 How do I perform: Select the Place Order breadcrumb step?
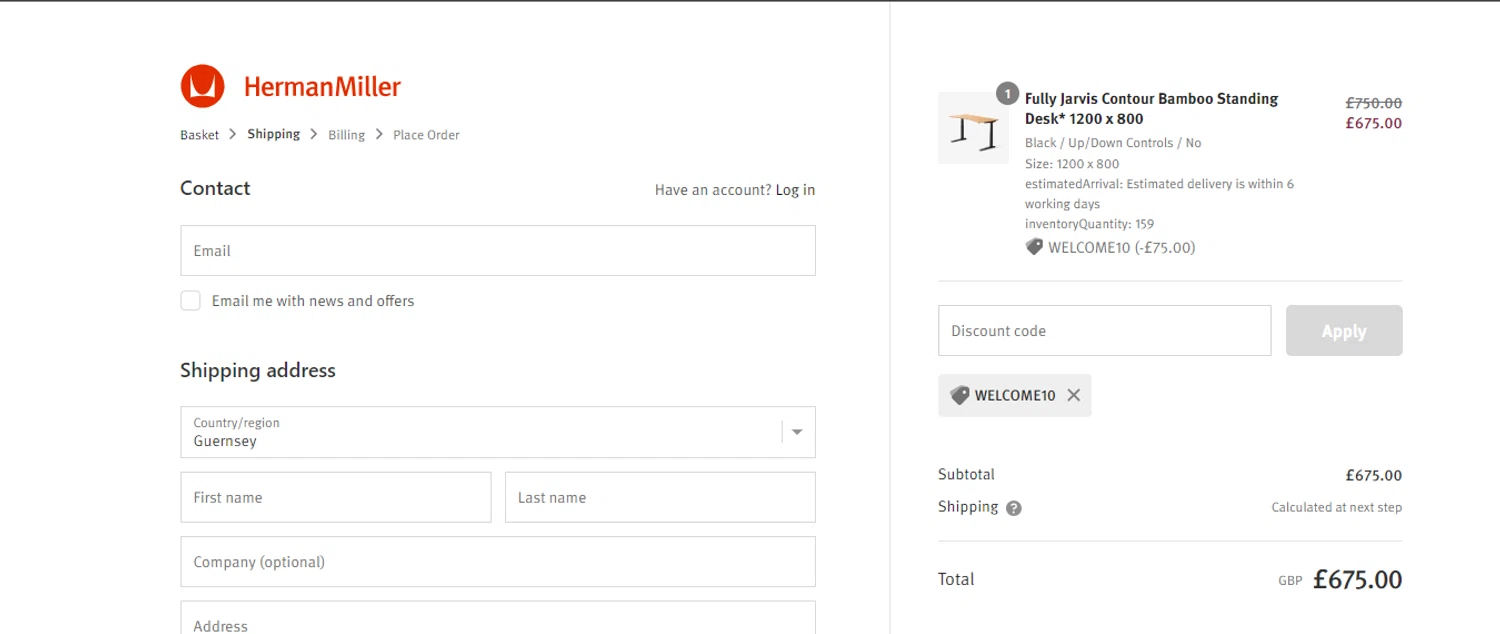[426, 135]
